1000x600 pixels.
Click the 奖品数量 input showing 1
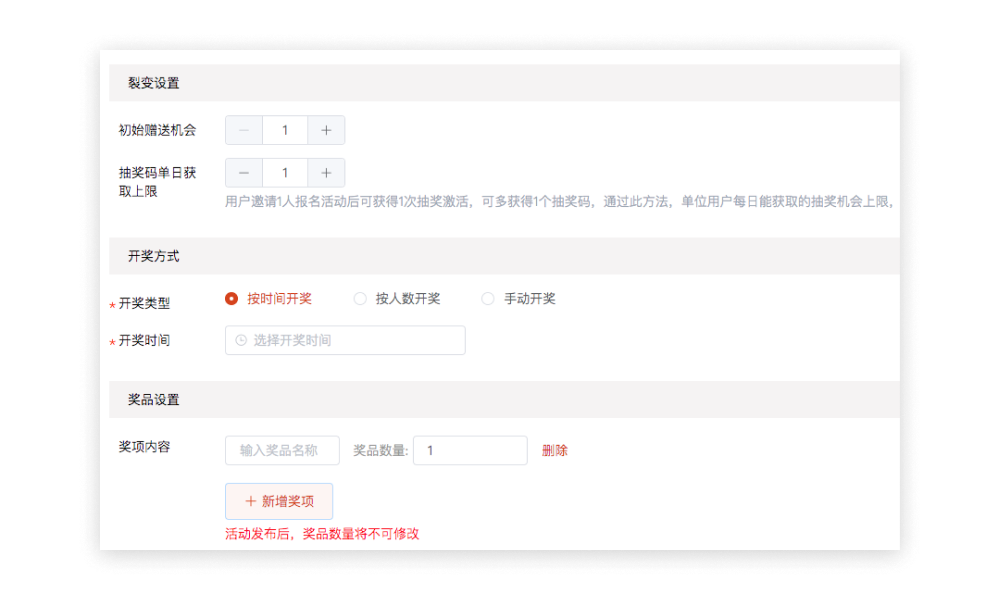[x=470, y=450]
